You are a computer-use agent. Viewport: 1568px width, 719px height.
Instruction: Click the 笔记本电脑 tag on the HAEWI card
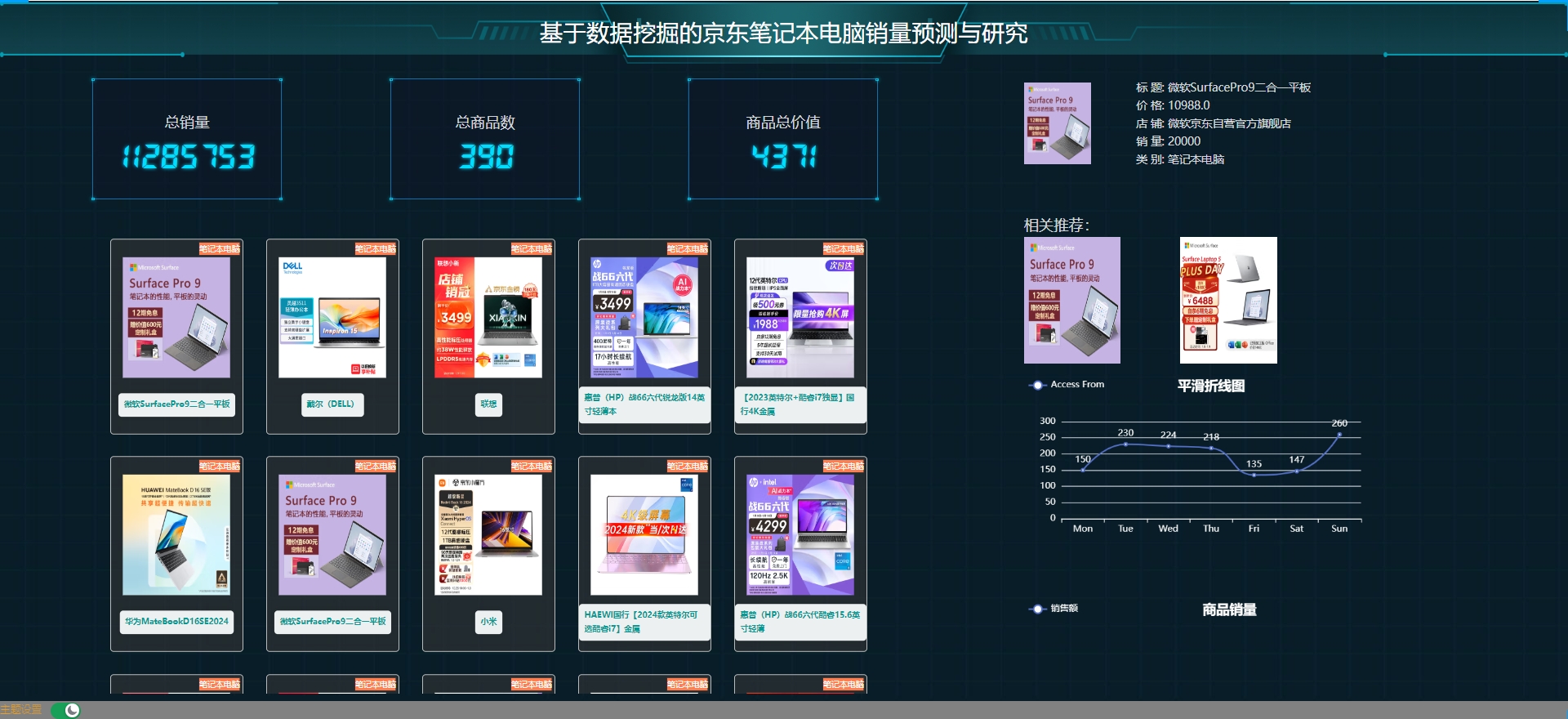tap(688, 467)
